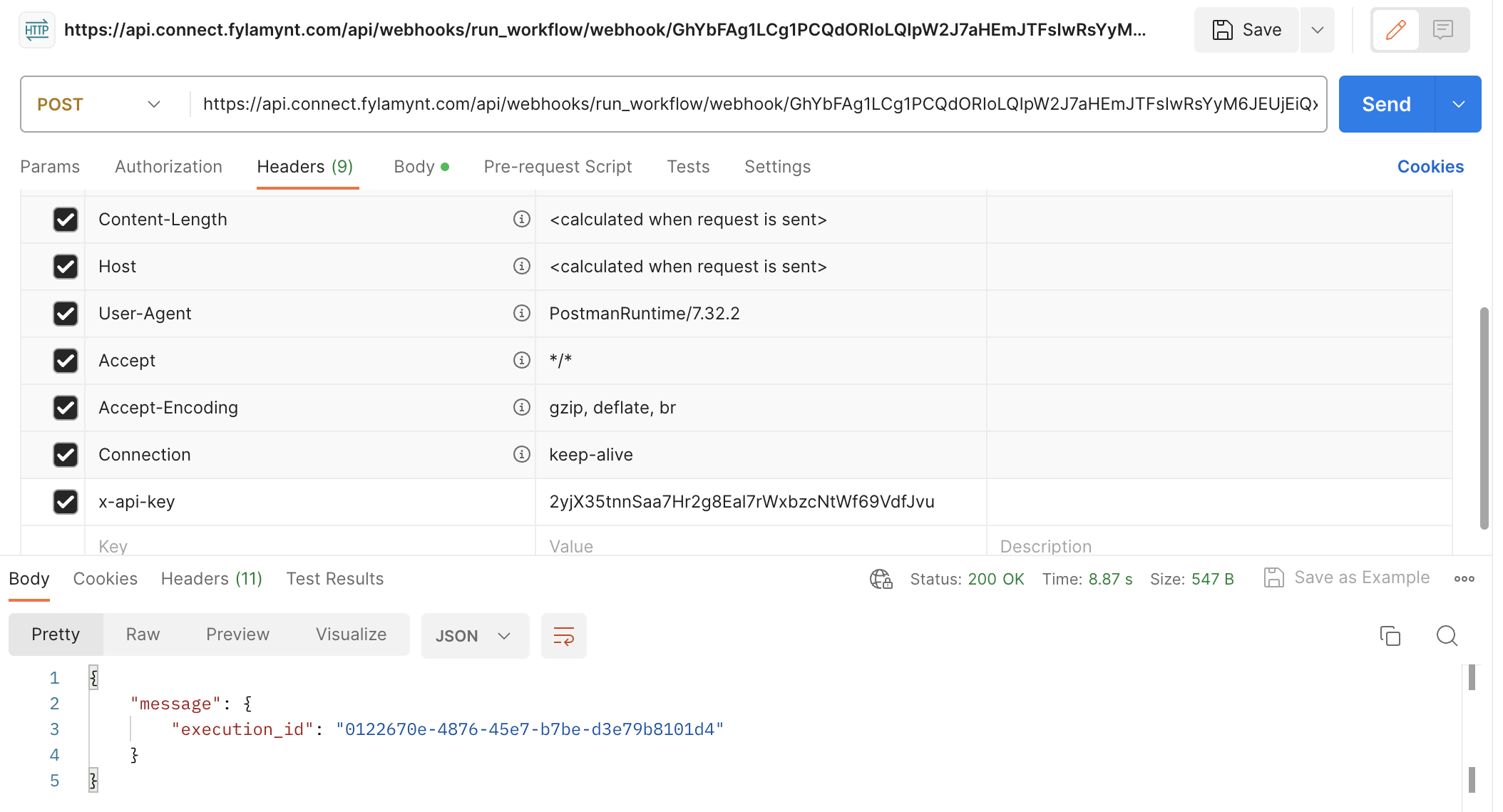
Task: Uncheck the x-api-key header checkbox
Action: pos(66,502)
